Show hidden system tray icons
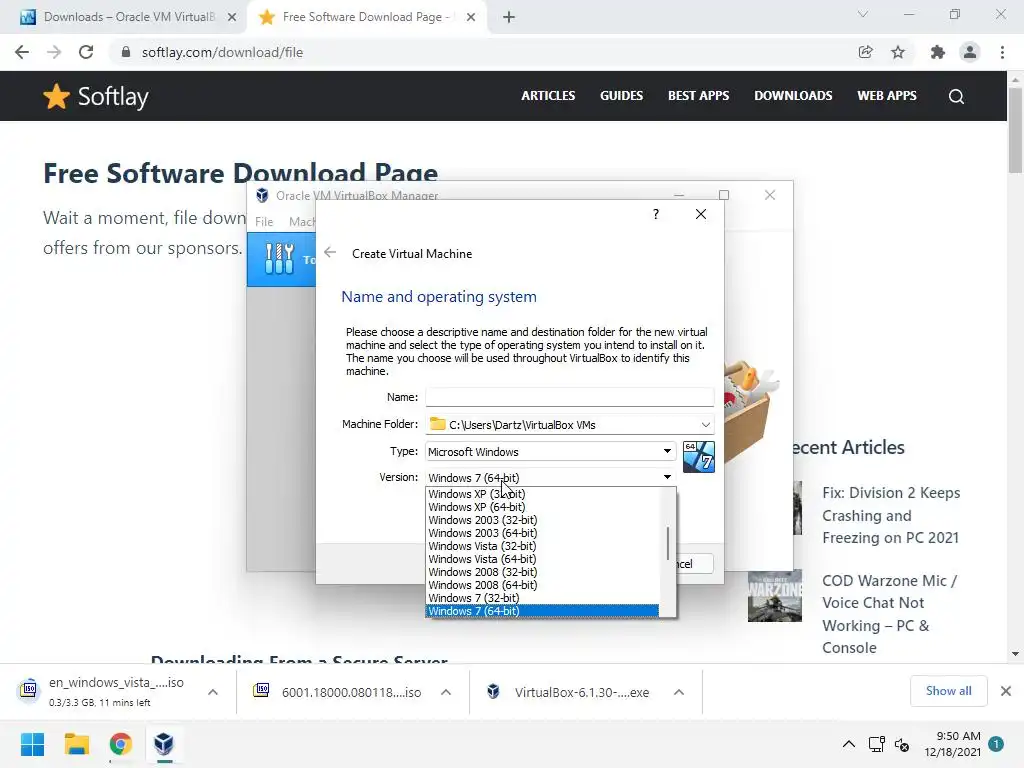The image size is (1024, 768). click(848, 744)
